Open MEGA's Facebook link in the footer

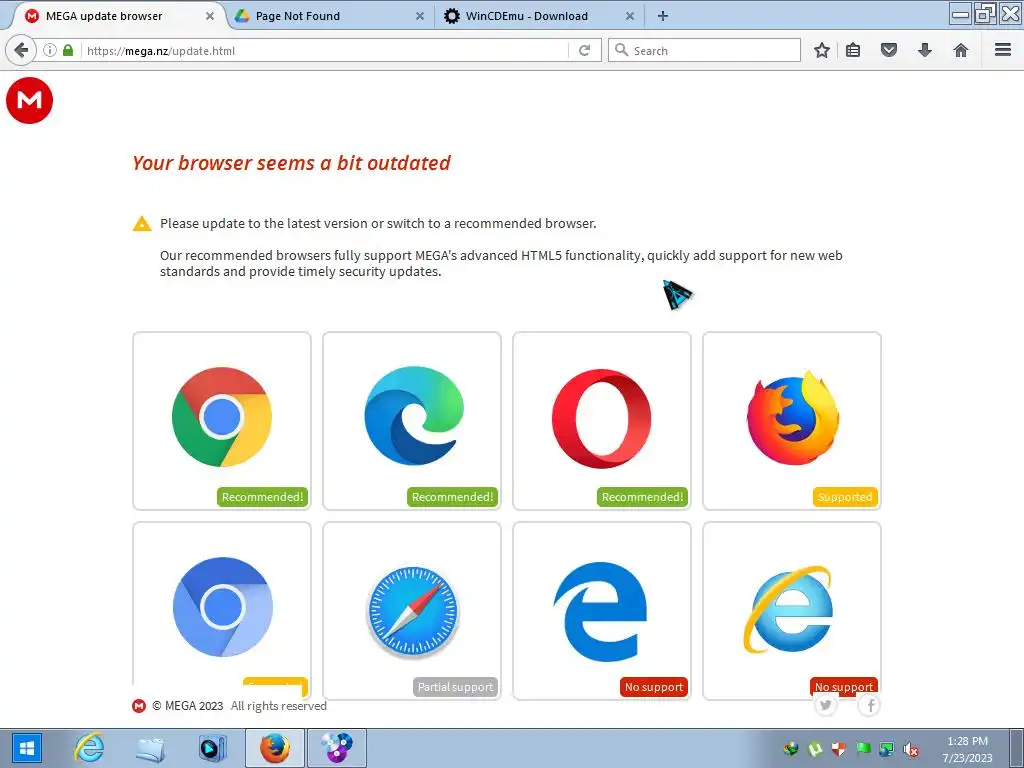pos(870,705)
